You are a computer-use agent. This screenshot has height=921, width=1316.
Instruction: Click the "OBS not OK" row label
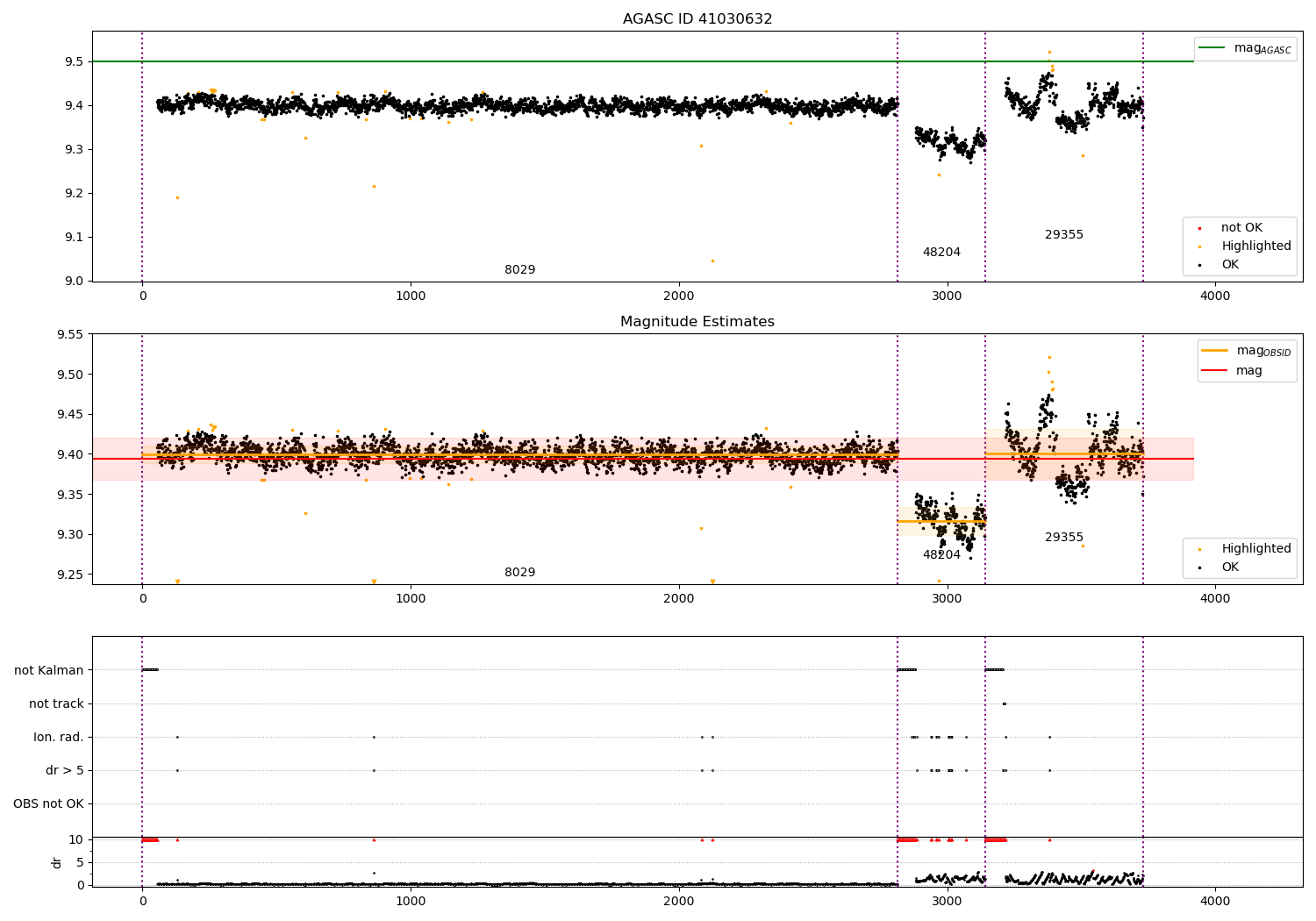[49, 804]
